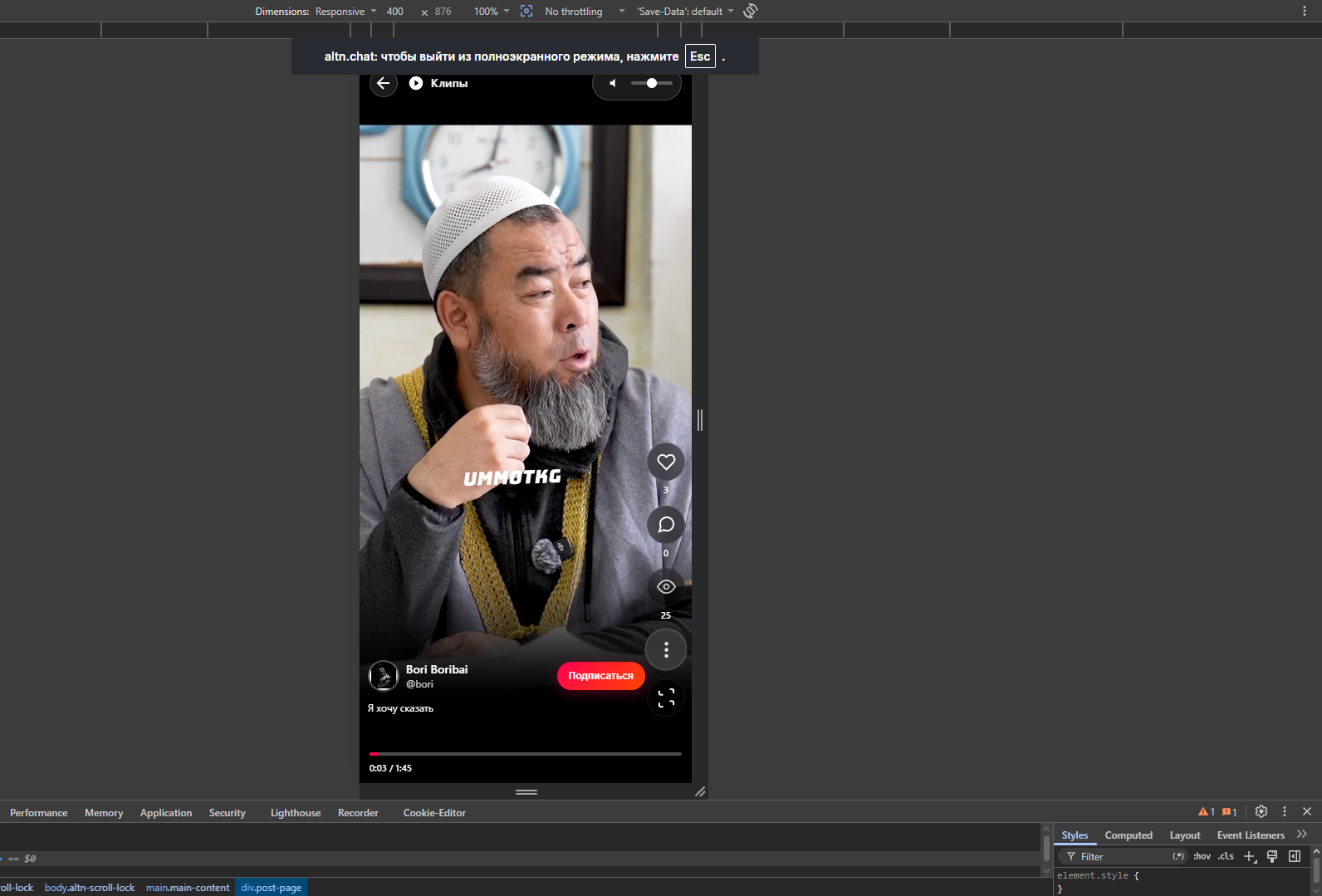Mute the clip with the speaker icon
The width and height of the screenshot is (1322, 896).
coord(613,83)
